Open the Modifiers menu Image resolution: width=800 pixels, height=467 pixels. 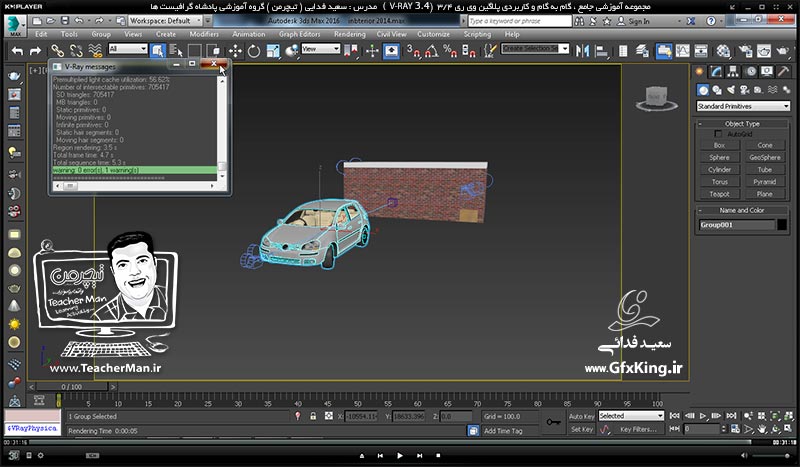click(204, 34)
